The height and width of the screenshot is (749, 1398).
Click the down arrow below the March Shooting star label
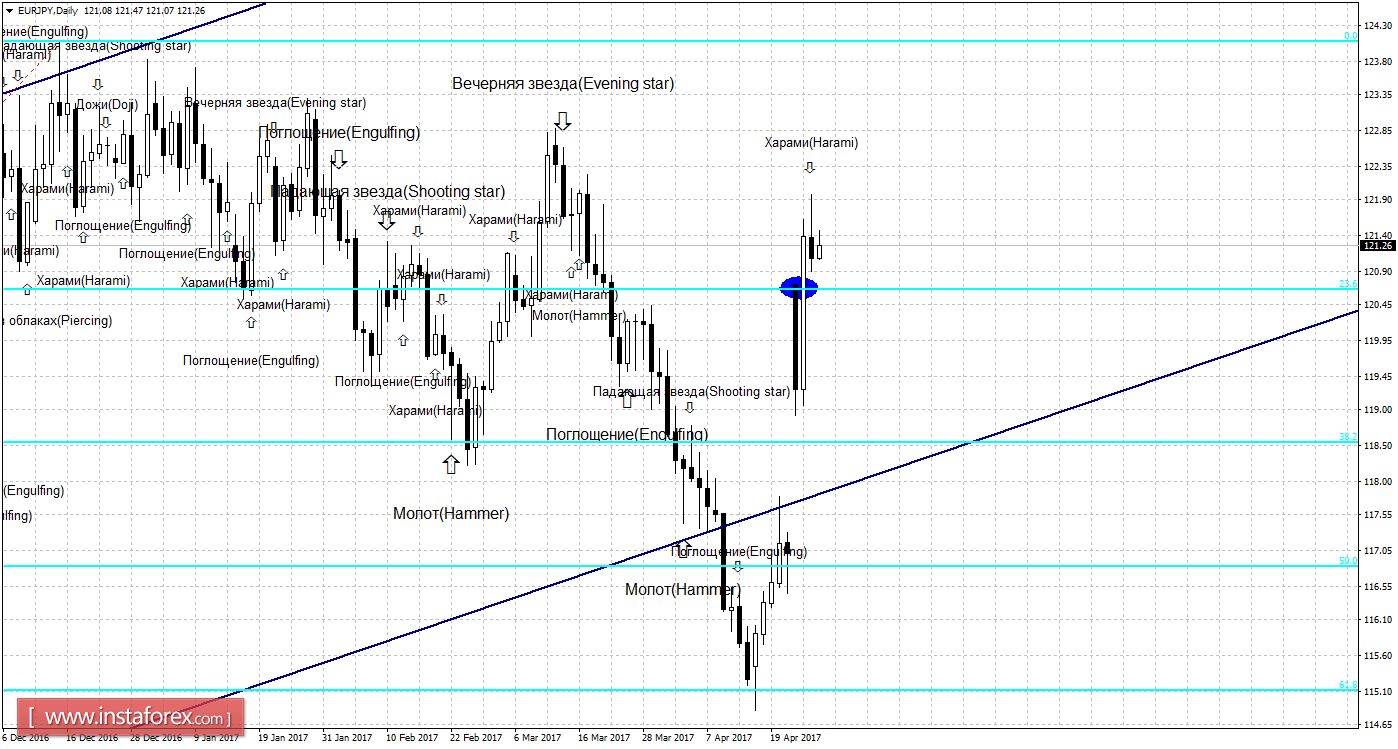(689, 407)
